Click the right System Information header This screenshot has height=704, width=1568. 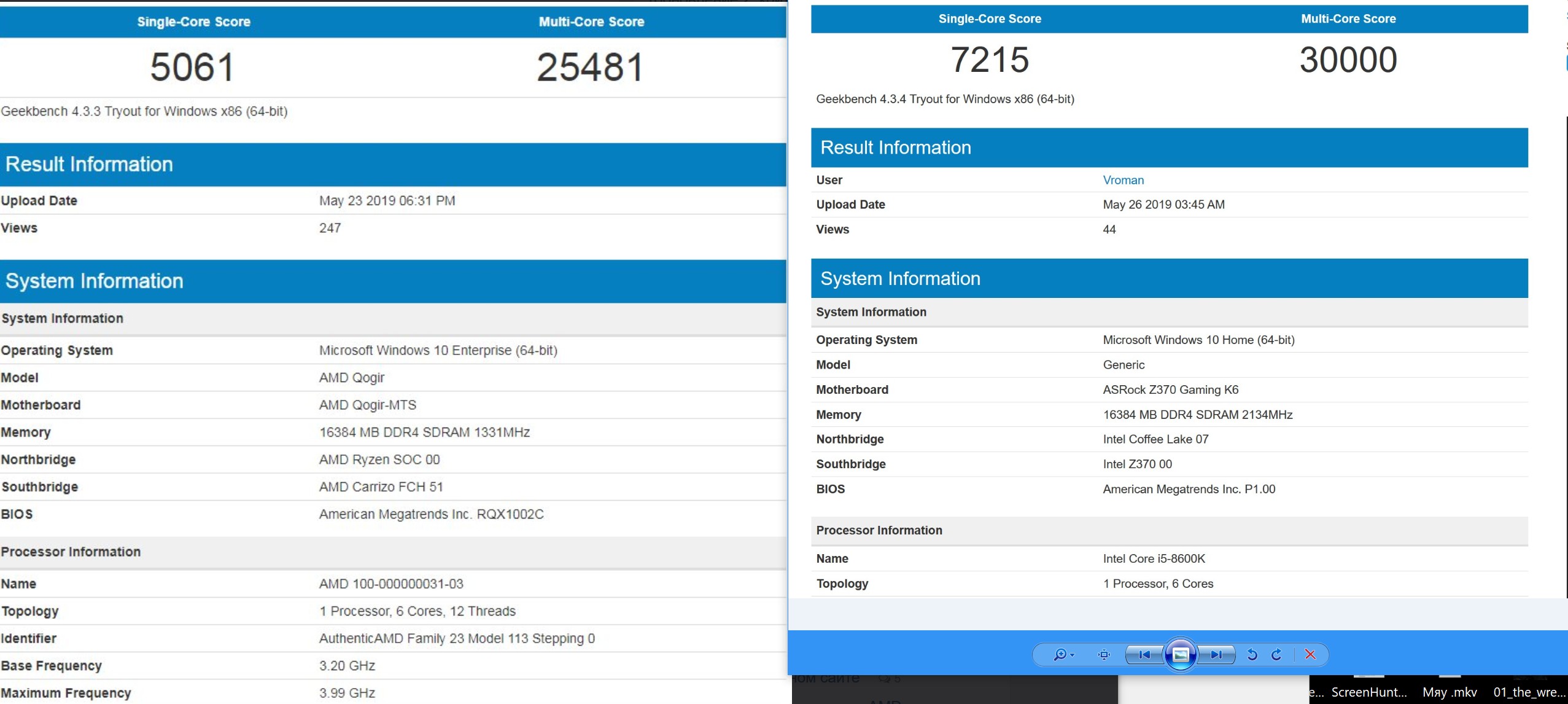[x=900, y=278]
